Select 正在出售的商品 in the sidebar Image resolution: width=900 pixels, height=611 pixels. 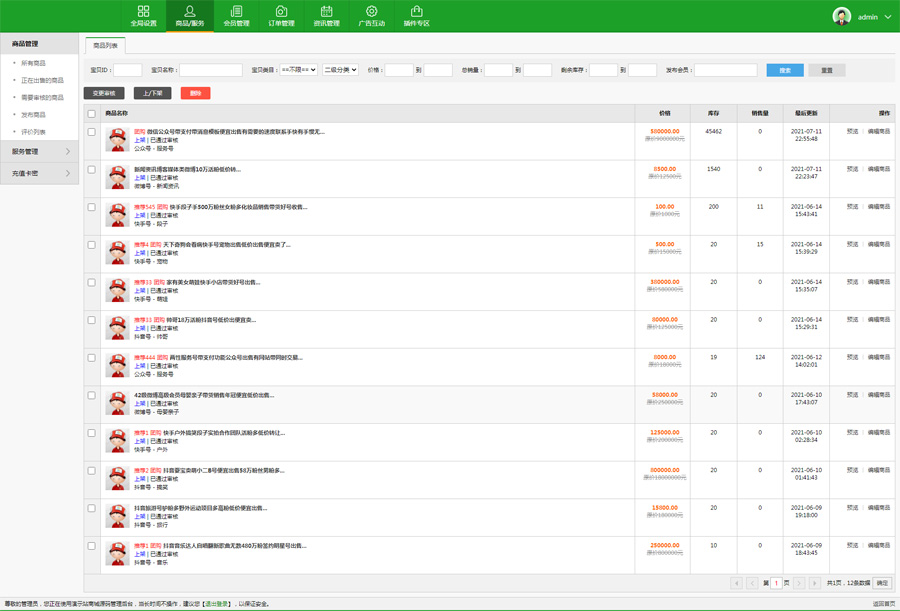tap(42, 81)
